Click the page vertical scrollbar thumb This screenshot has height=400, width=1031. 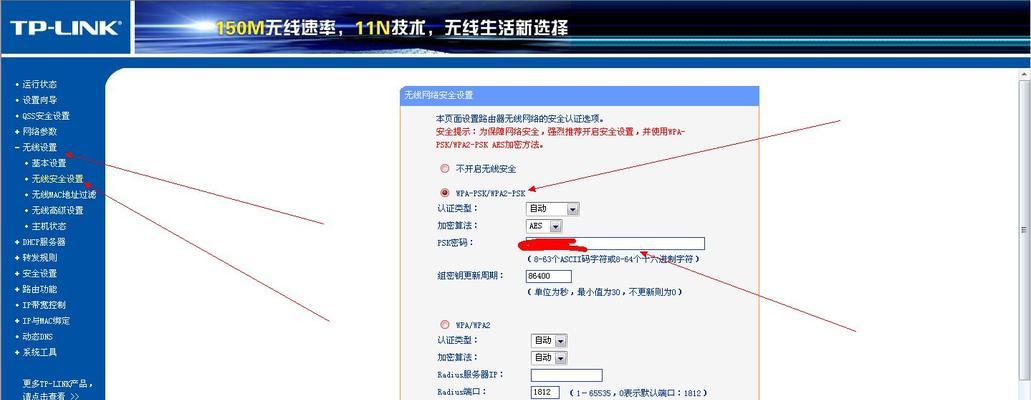coord(1023,230)
